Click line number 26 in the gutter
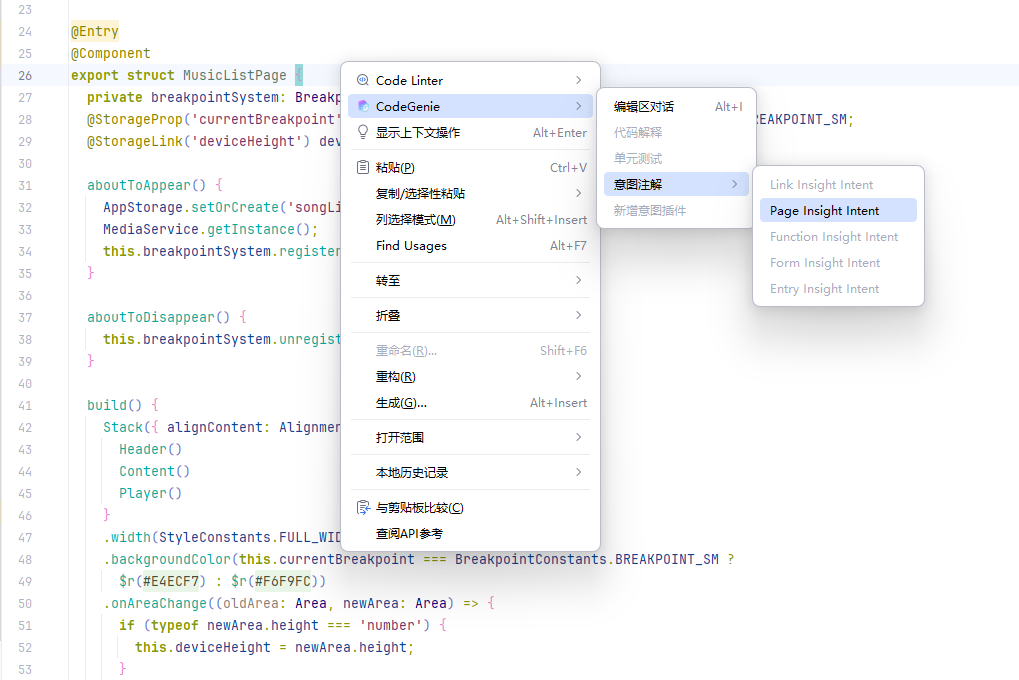Image resolution: width=1019 pixels, height=680 pixels. point(25,75)
